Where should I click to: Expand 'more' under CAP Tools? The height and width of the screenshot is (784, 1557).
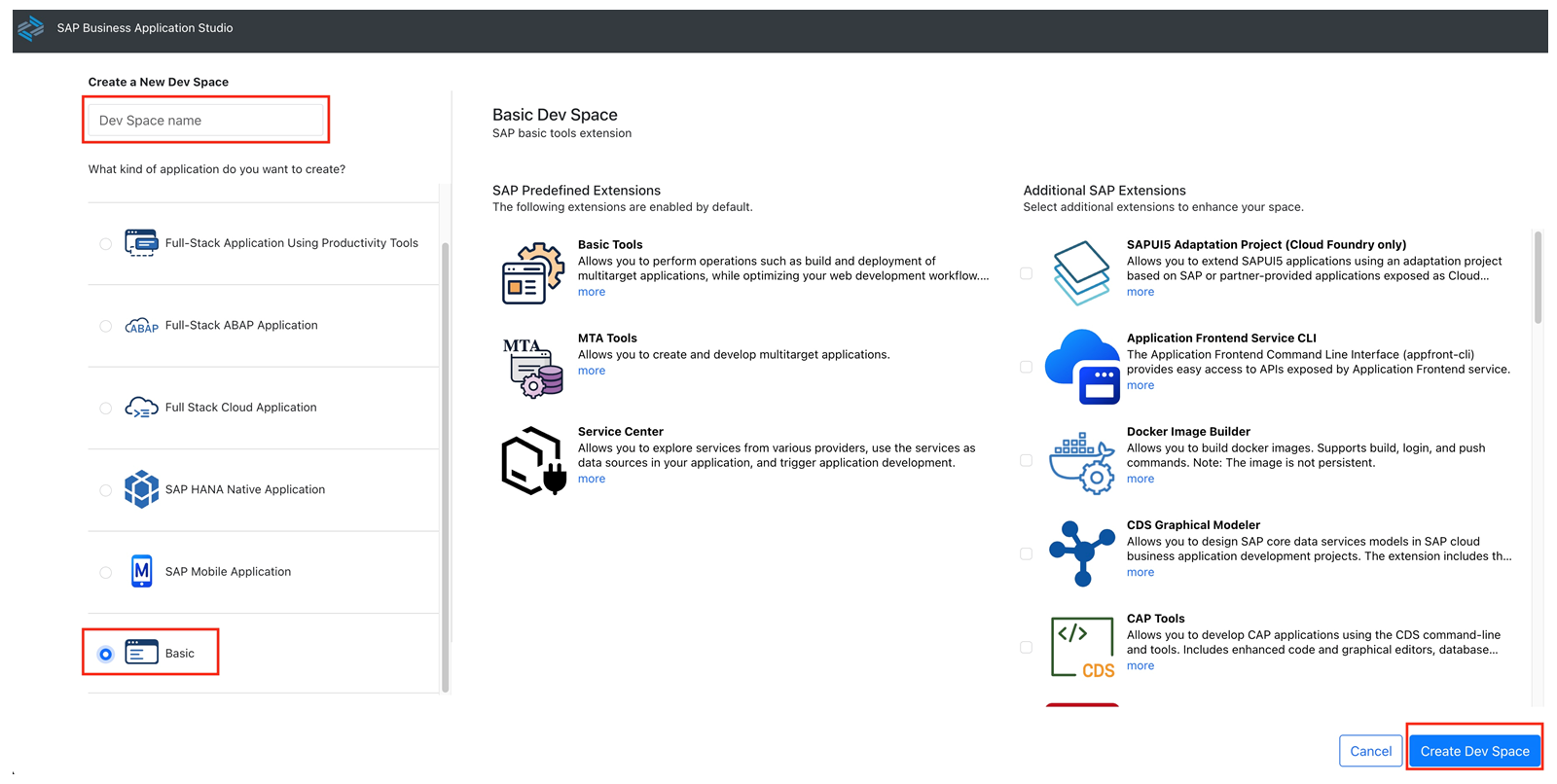[x=1141, y=665]
